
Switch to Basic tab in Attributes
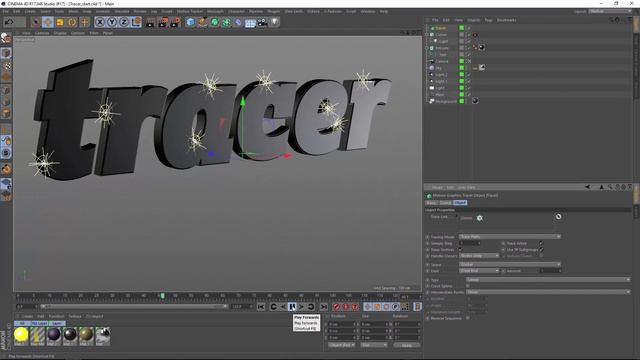(x=431, y=202)
